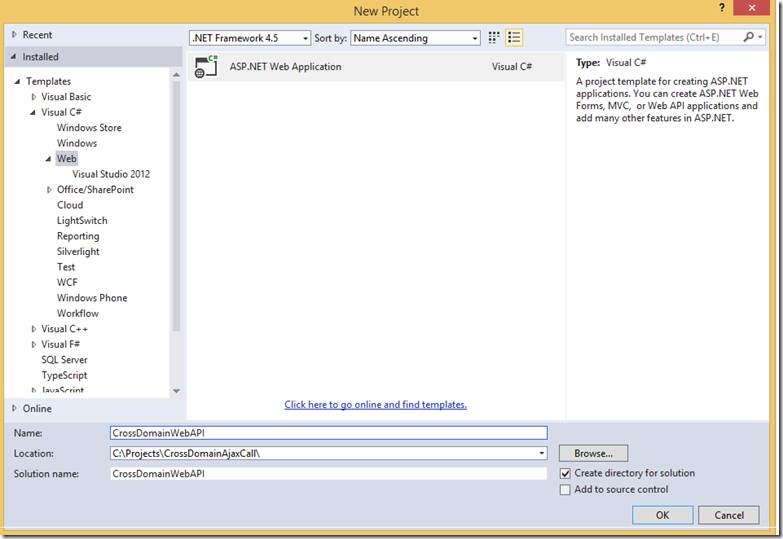Image resolution: width=783 pixels, height=539 pixels.
Task: Click the tree scrollbar up arrow
Action: tap(176, 74)
